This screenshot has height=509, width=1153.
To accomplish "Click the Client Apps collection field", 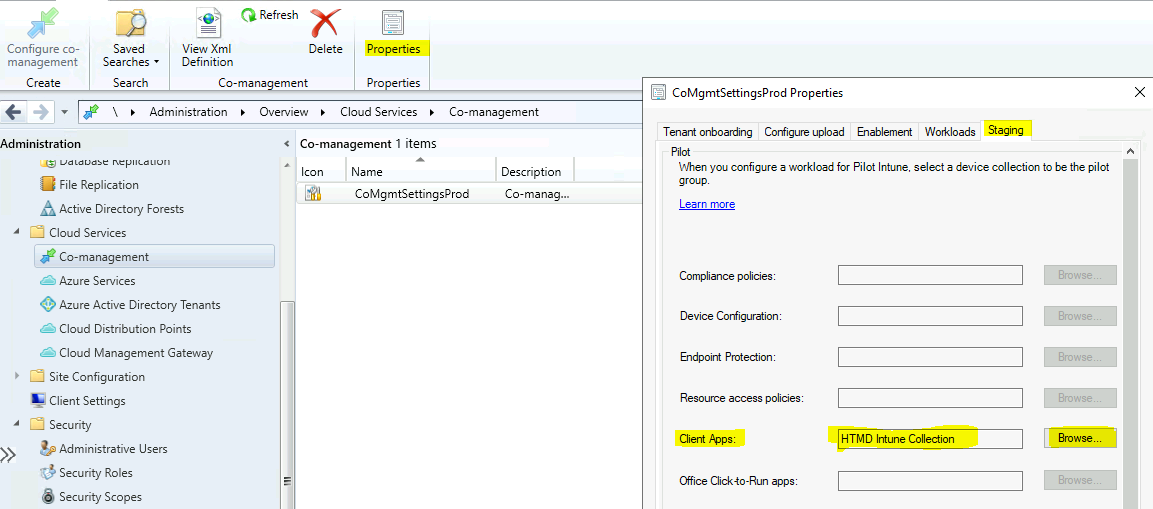I will pyautogui.click(x=930, y=438).
